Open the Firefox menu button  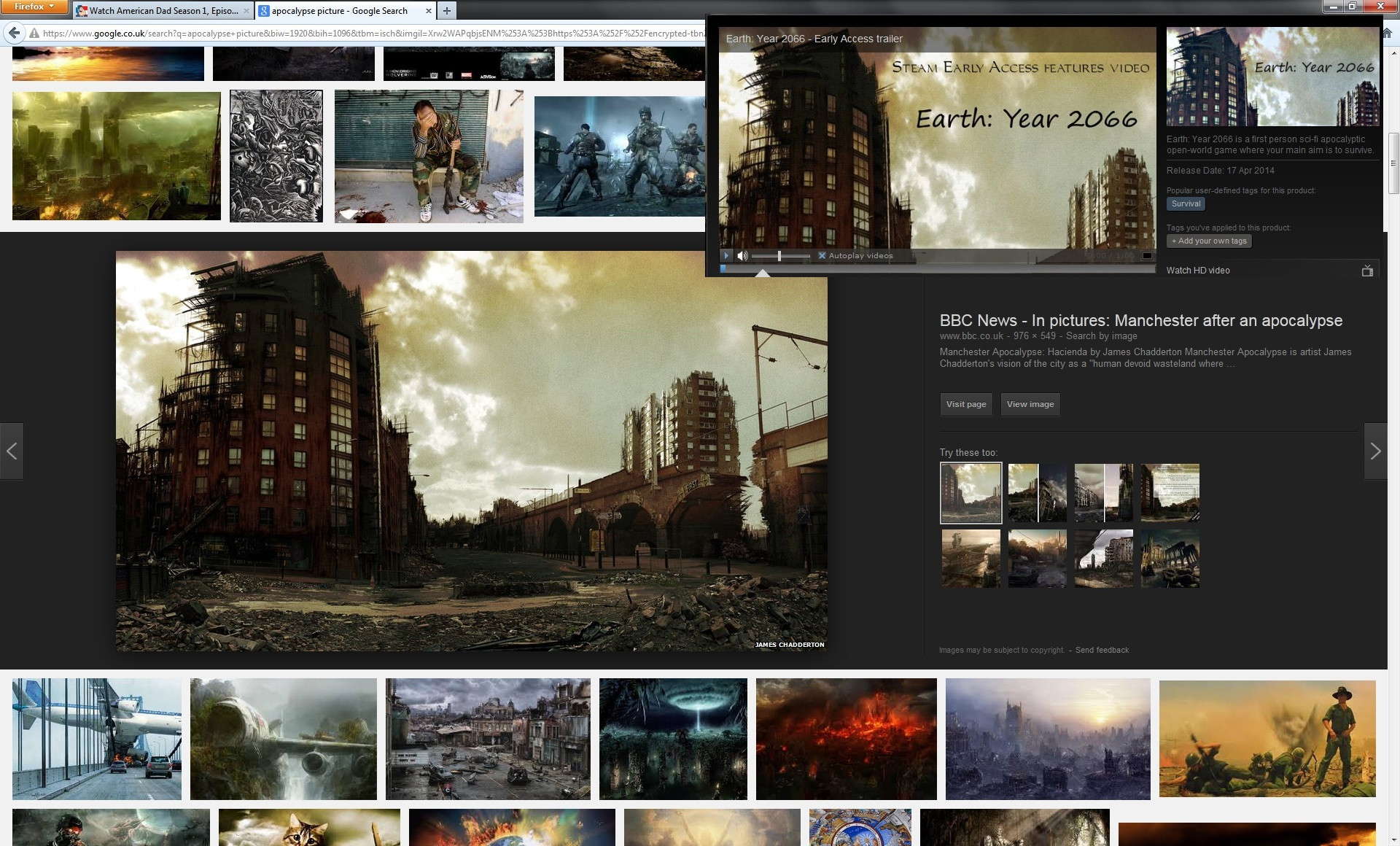click(34, 7)
